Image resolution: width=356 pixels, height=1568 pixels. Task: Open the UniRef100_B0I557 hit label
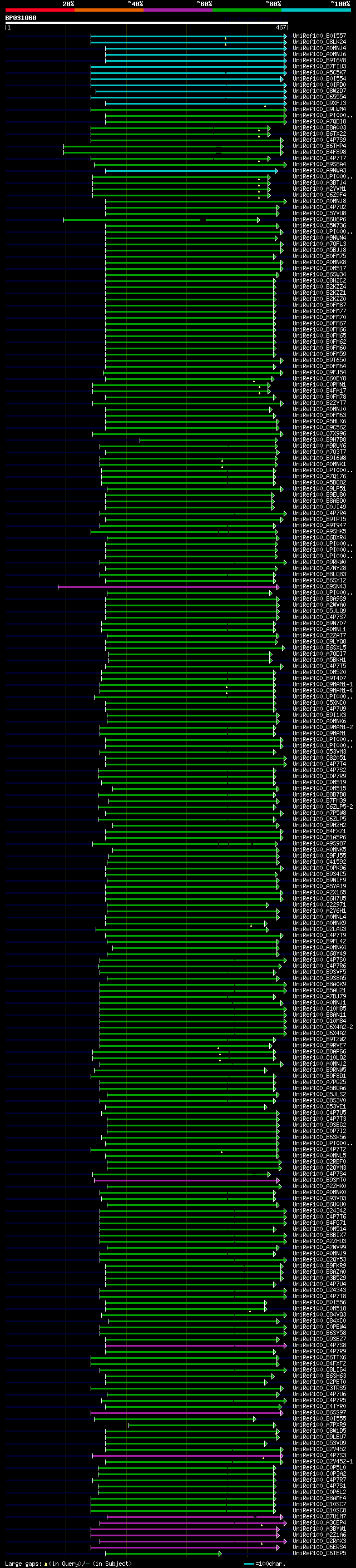point(319,36)
